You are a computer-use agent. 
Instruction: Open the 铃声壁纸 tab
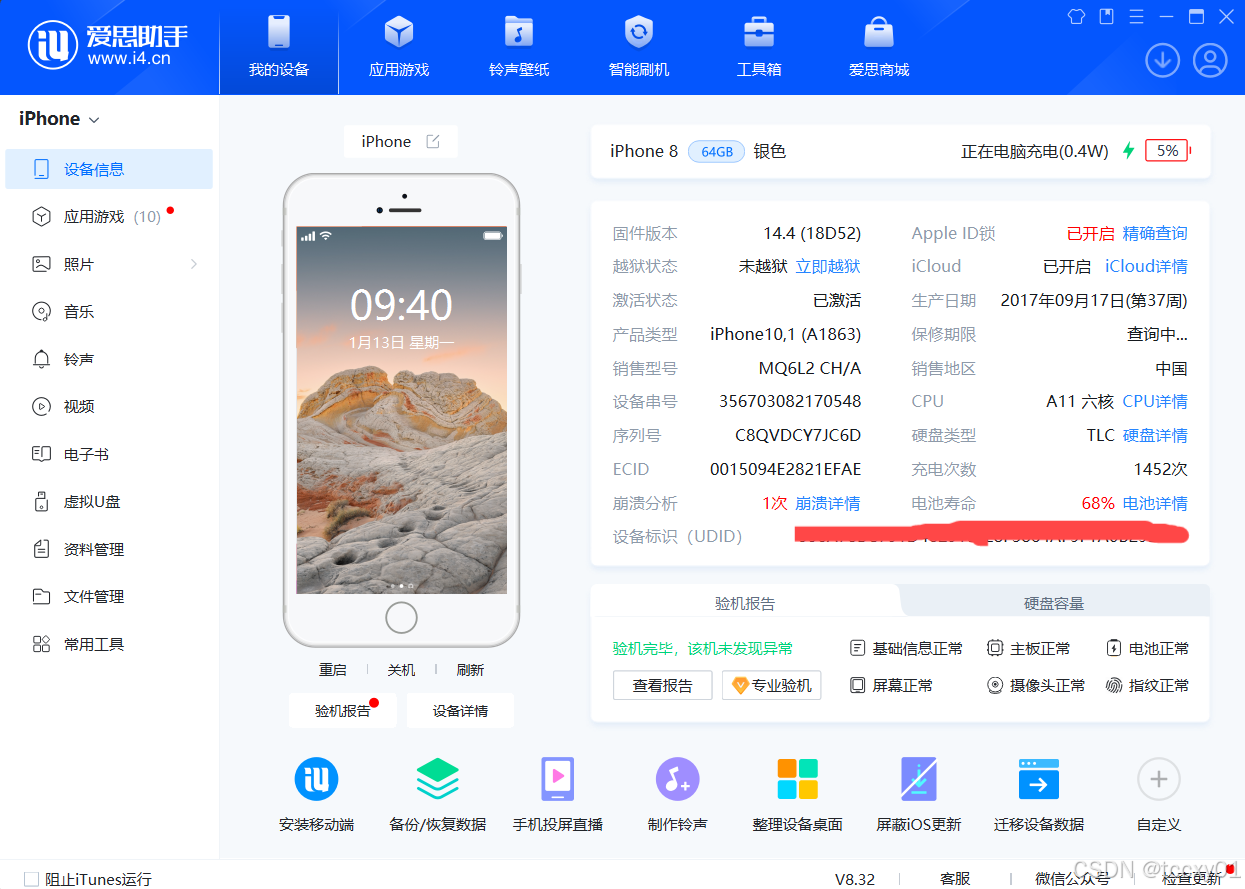[519, 47]
